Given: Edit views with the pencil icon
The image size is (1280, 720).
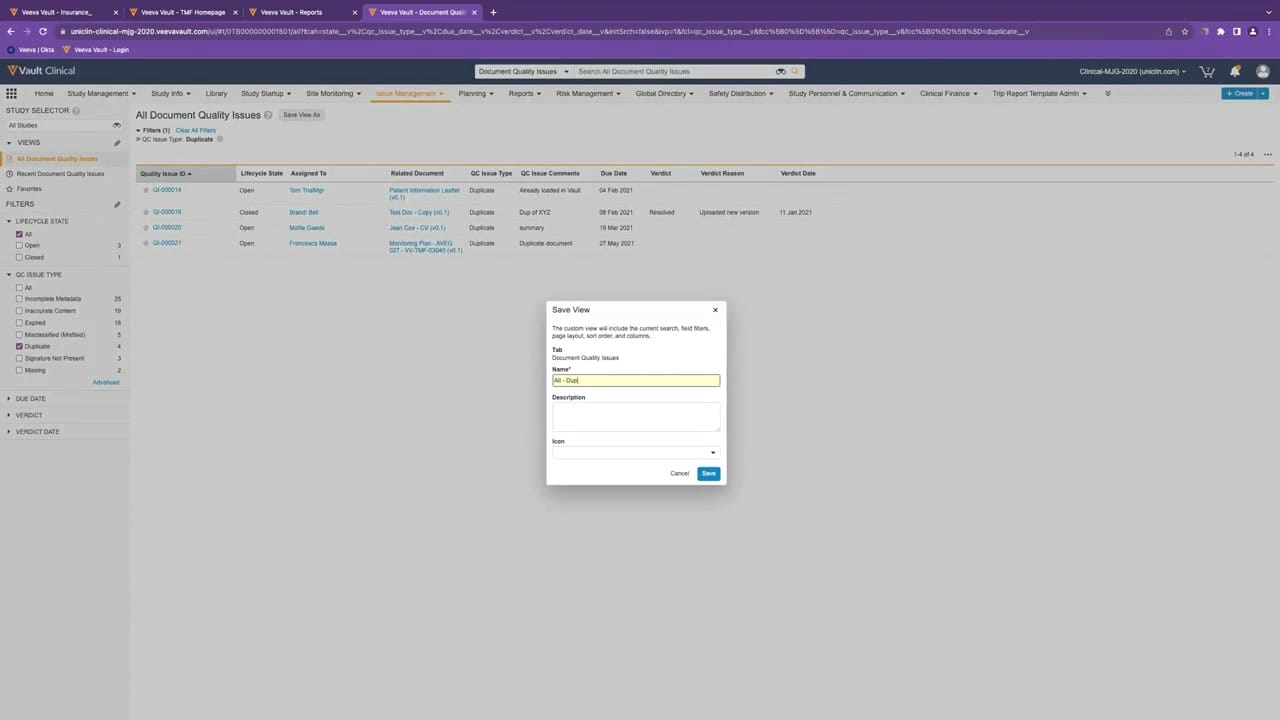Looking at the screenshot, I should click(x=117, y=143).
